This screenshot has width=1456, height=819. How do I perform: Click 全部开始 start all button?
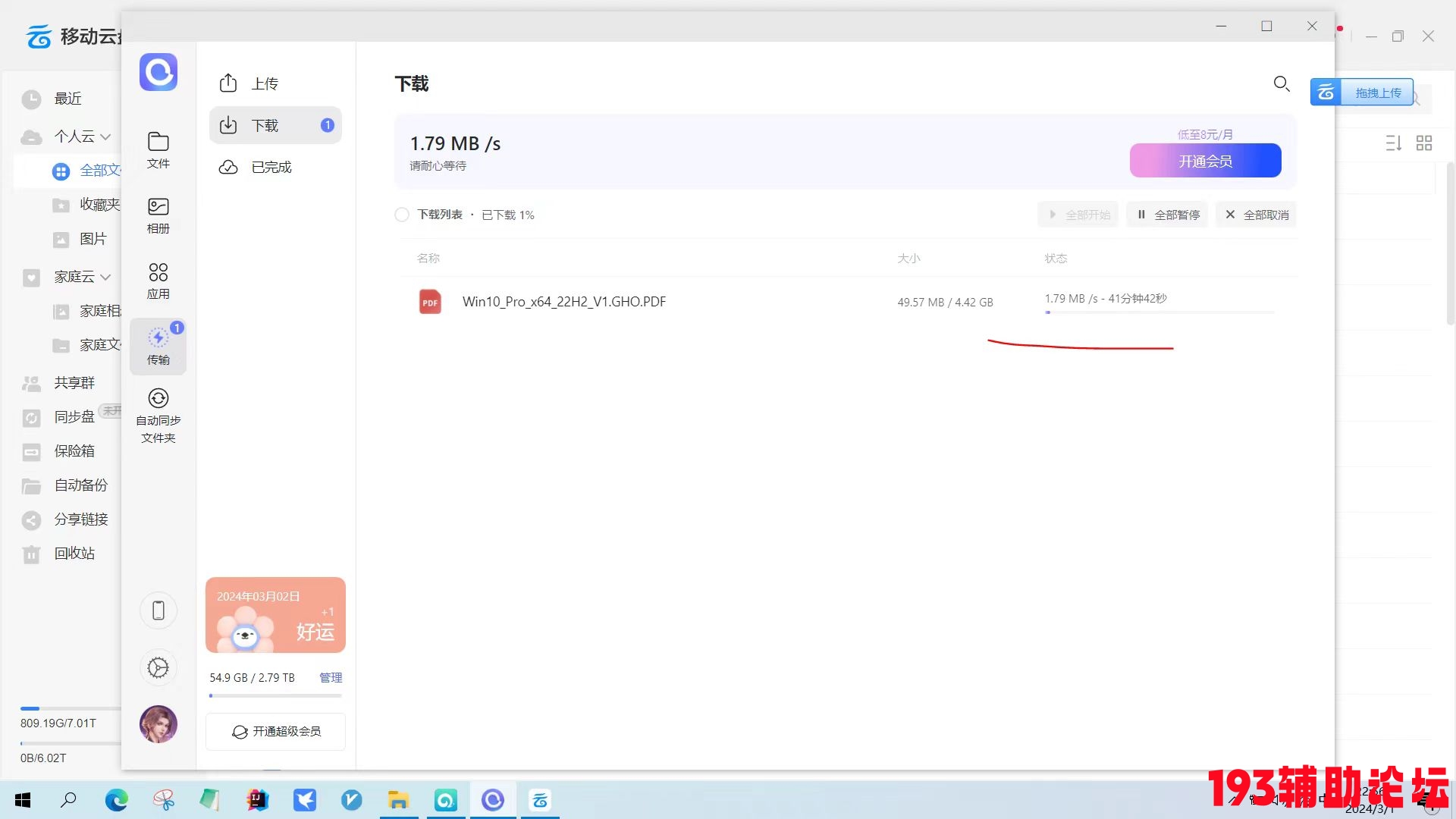tap(1078, 215)
